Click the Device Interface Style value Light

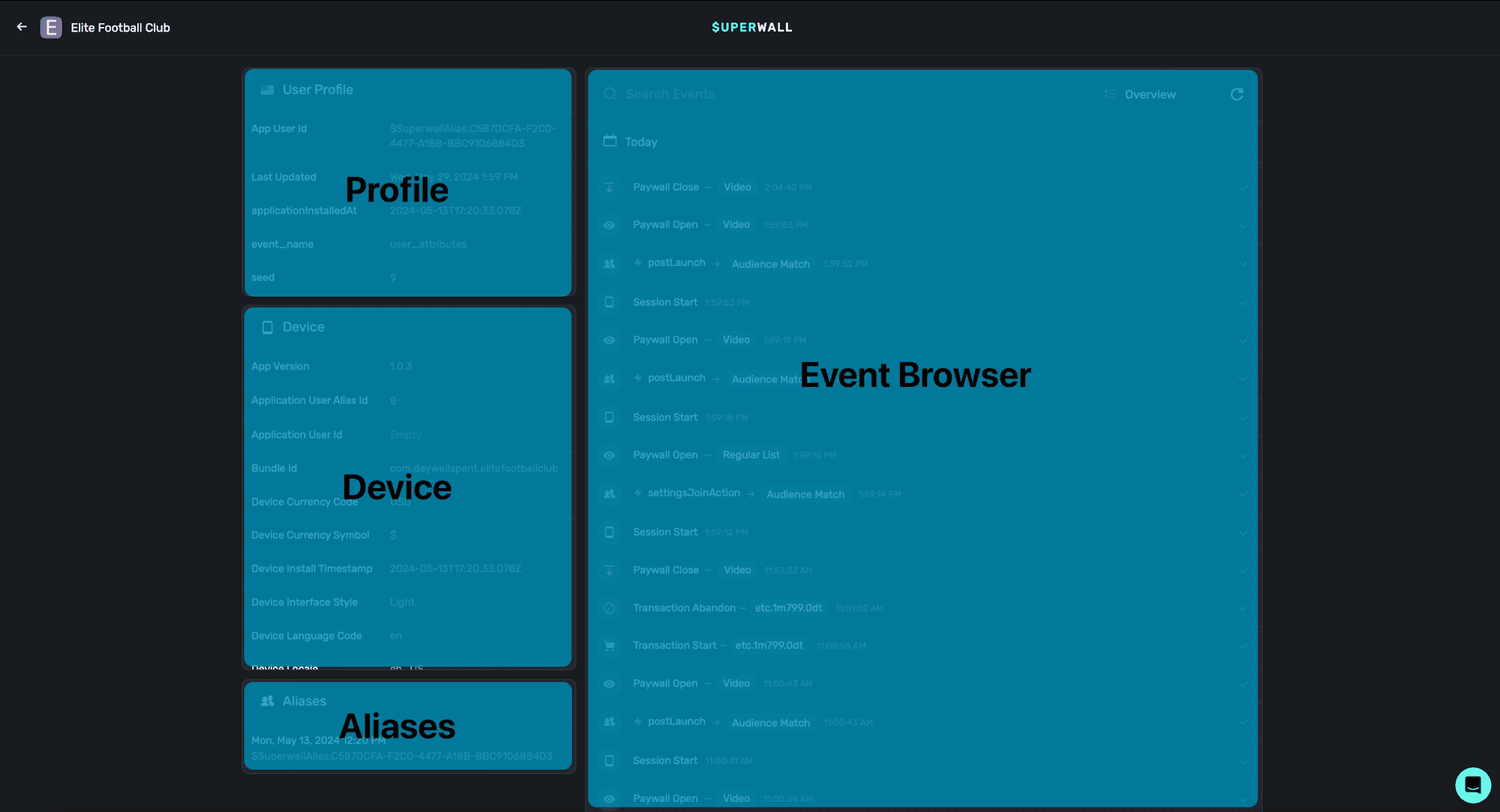pyautogui.click(x=402, y=603)
